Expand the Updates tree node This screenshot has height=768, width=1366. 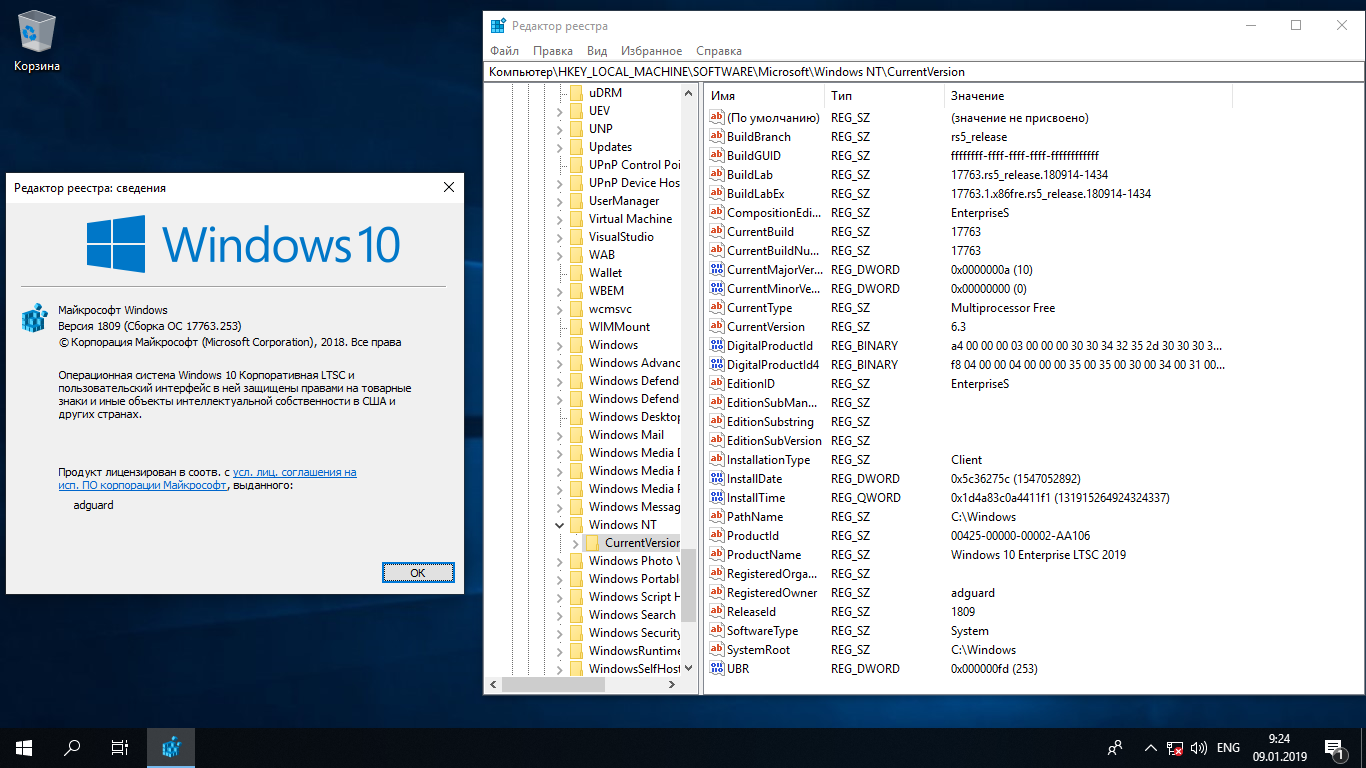click(559, 147)
